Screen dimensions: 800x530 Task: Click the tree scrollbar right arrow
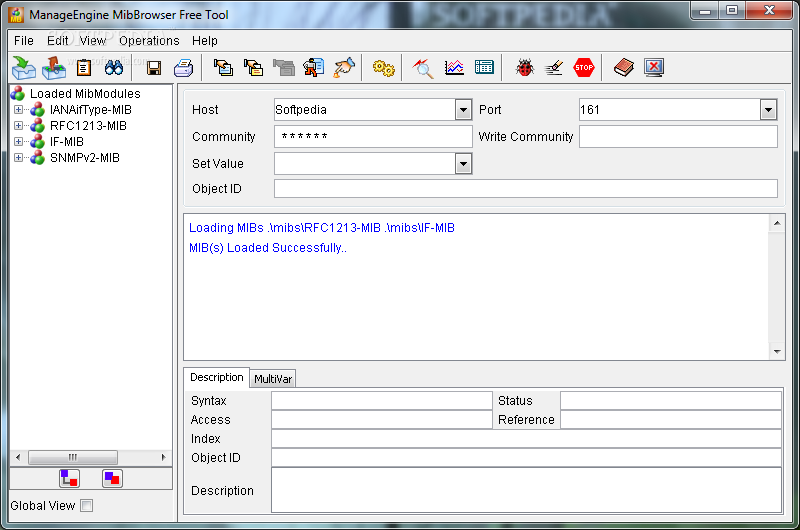pos(163,457)
